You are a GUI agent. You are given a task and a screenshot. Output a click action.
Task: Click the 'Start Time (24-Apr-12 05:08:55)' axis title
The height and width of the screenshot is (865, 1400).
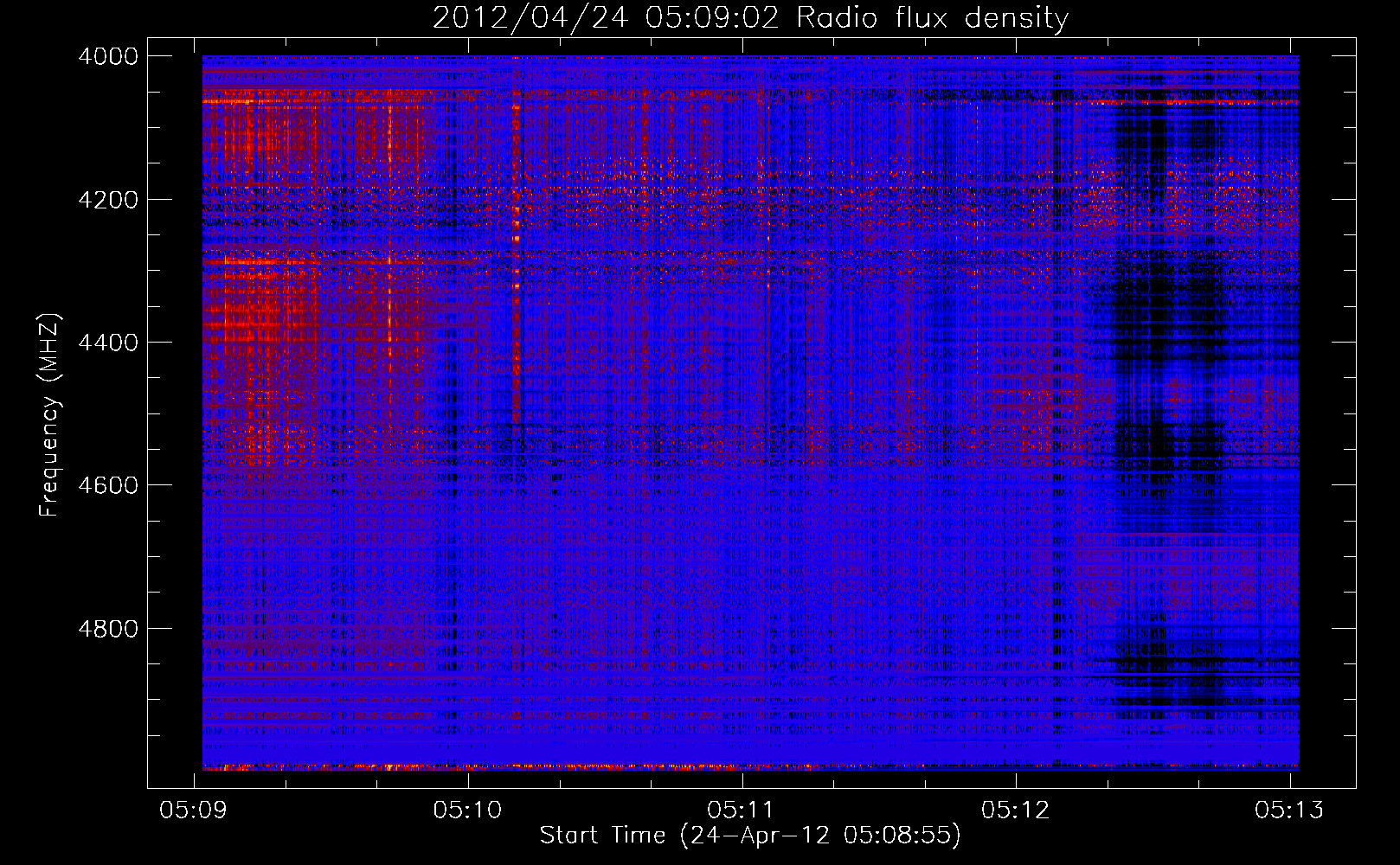tap(750, 836)
